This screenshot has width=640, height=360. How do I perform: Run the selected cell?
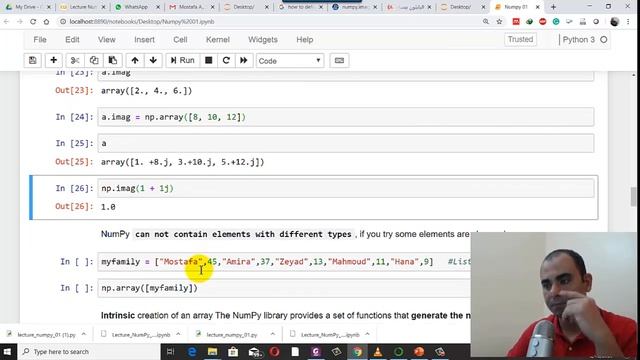coord(182,60)
